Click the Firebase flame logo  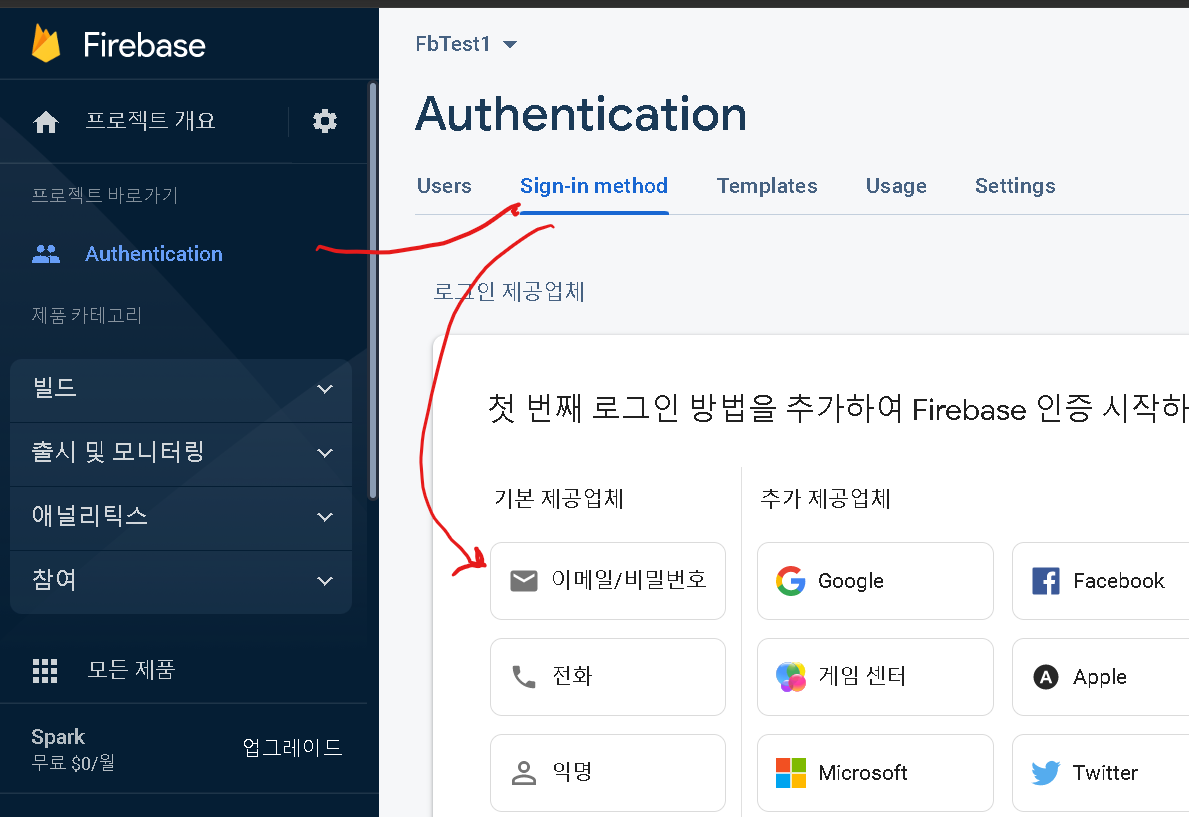[45, 43]
